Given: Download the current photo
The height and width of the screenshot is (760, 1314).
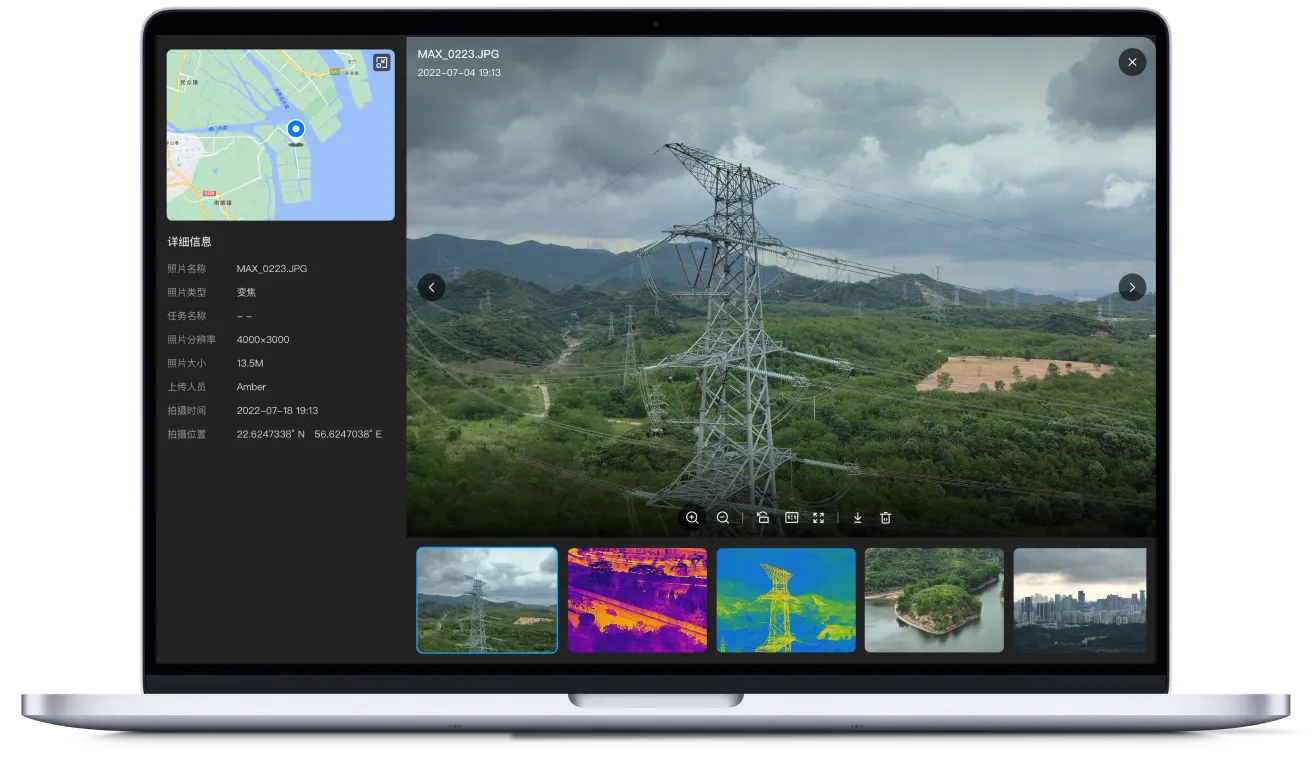Looking at the screenshot, I should pos(857,518).
